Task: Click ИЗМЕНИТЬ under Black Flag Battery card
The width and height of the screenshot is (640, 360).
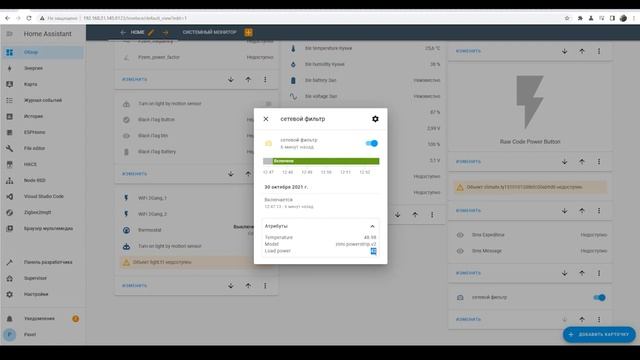Action: [135, 173]
